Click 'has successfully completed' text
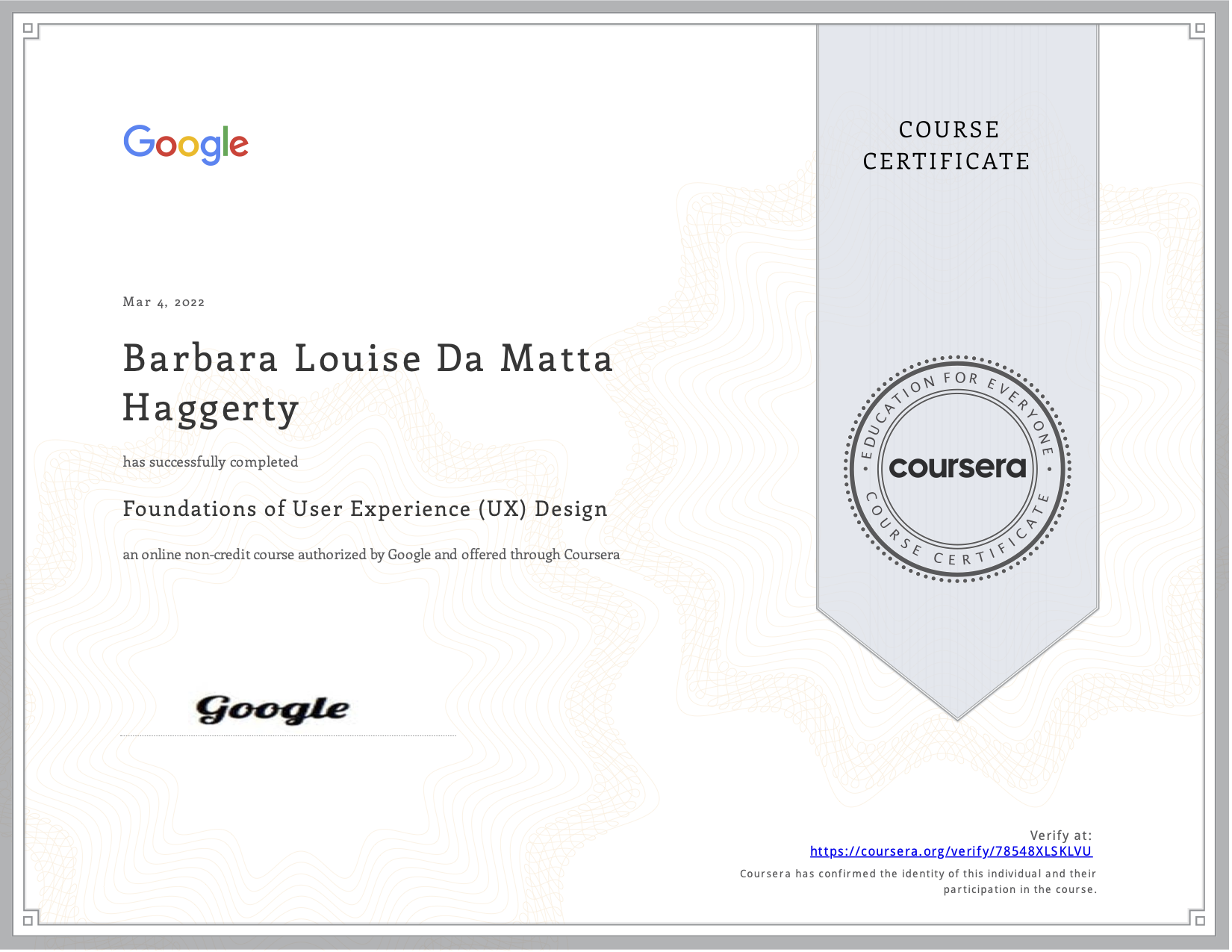 [211, 461]
